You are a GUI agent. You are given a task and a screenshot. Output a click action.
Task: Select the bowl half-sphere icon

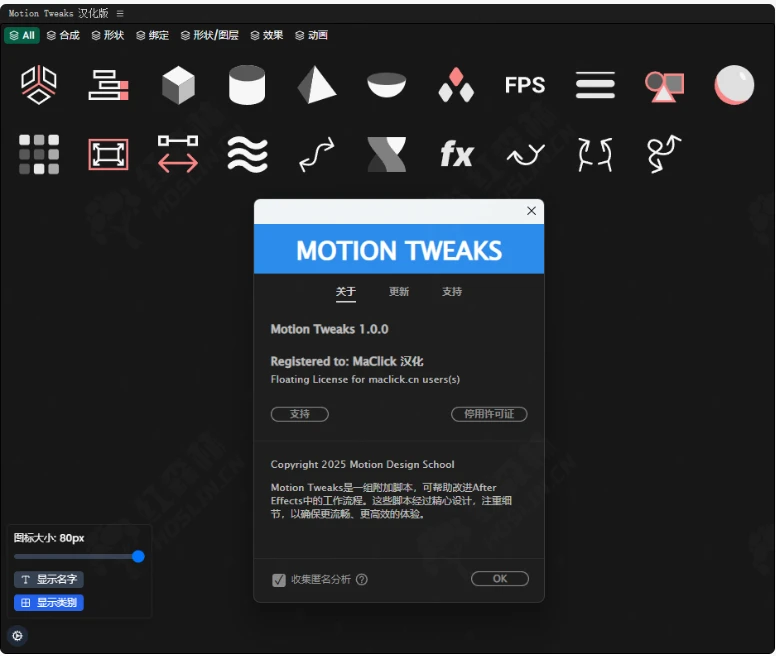387,85
